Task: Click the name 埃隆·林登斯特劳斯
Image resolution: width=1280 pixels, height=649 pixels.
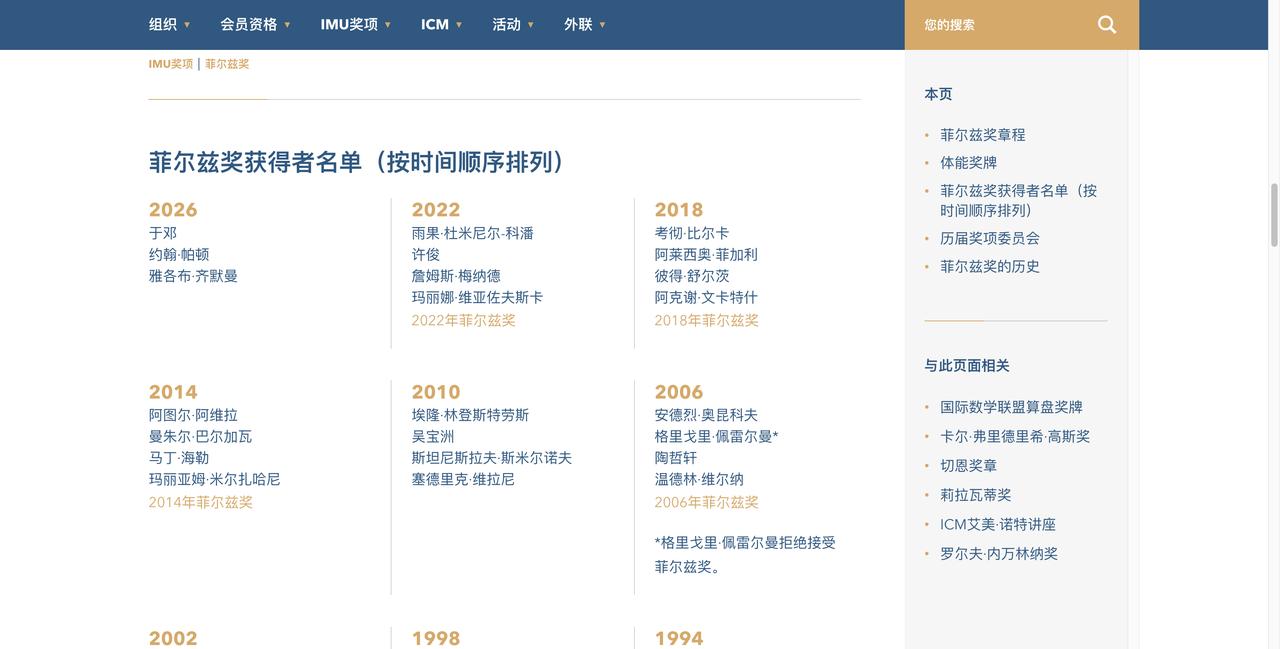Action: pos(471,416)
